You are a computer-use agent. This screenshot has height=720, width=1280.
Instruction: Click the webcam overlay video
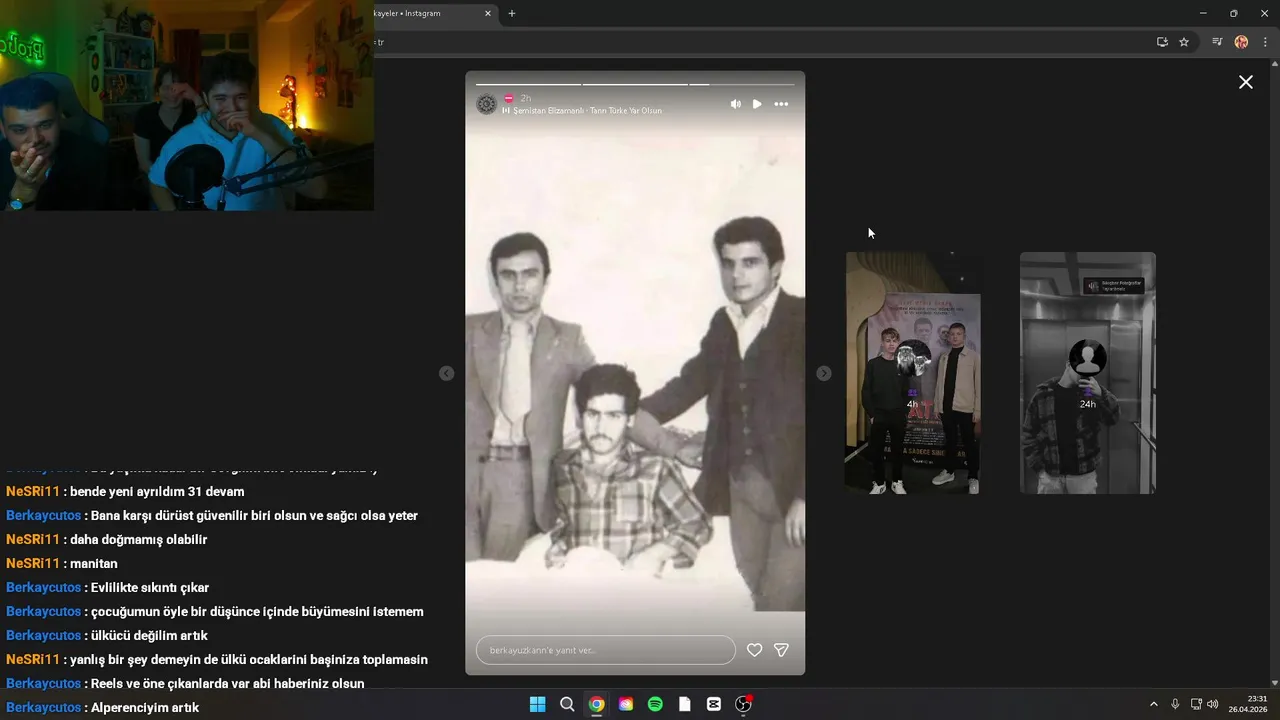pos(187,105)
